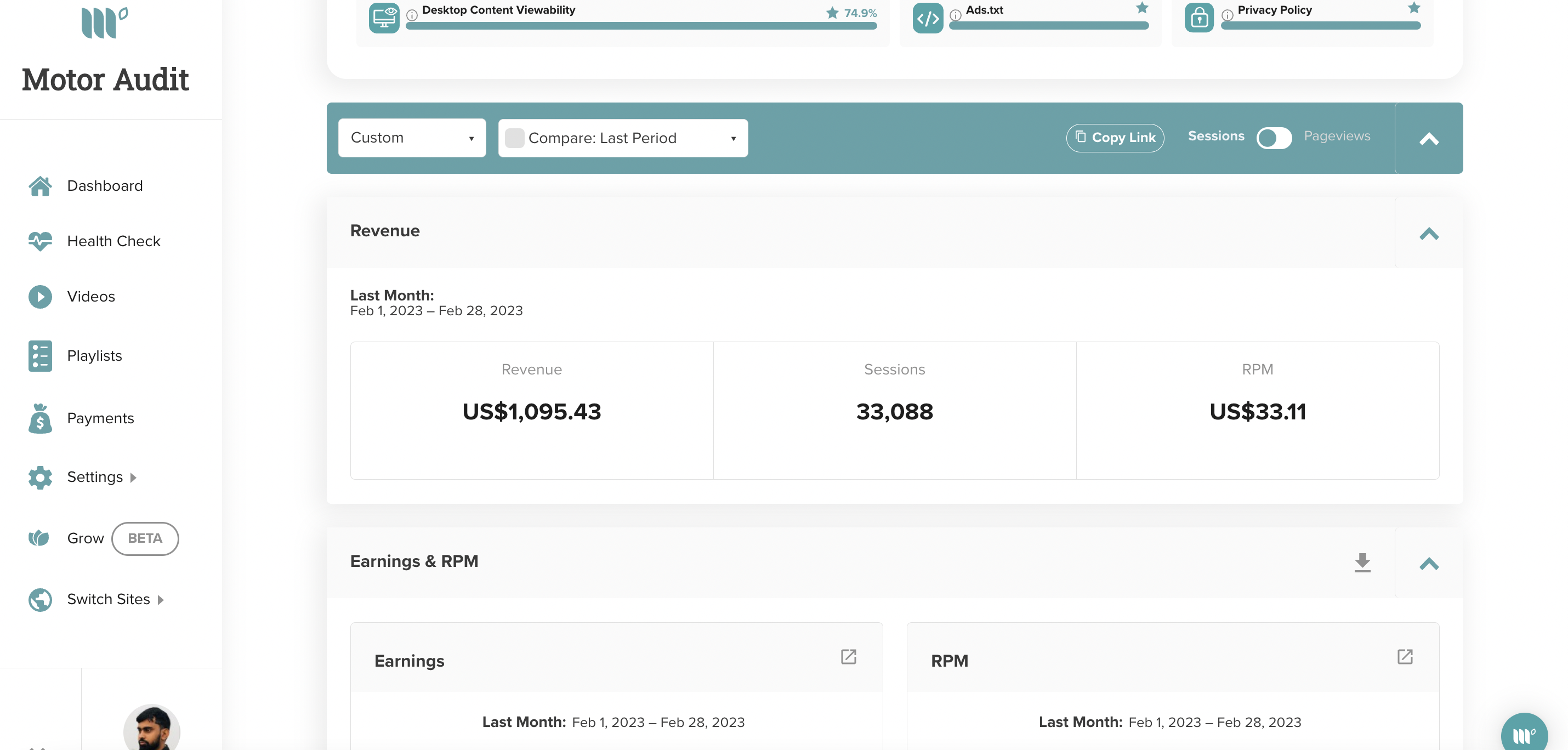The height and width of the screenshot is (750, 1568).
Task: Click the Earnings panel heading
Action: click(409, 661)
